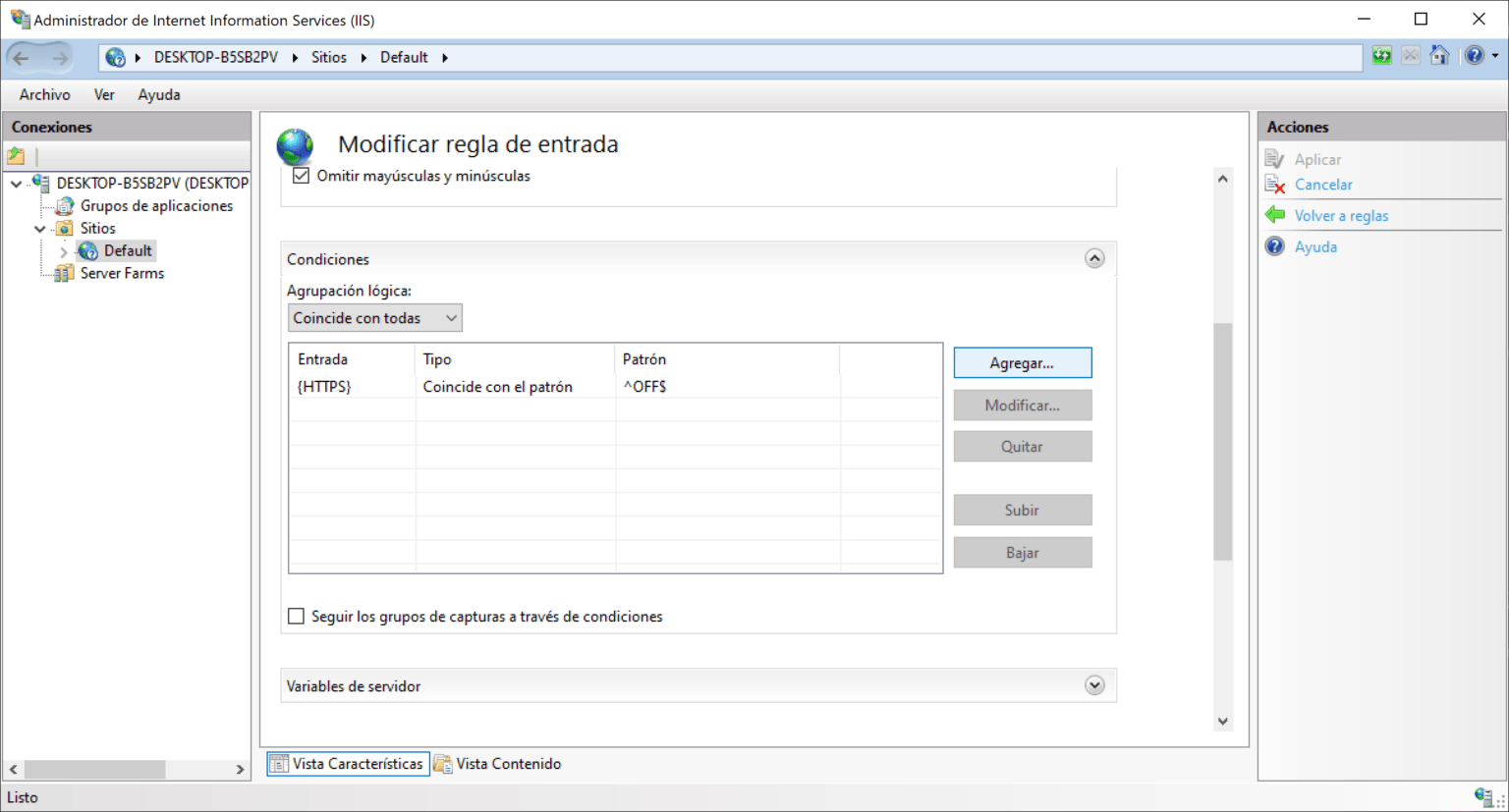Uncheck Omitir mayúsculas y minúsculas
Viewport: 1509px width, 812px height.
point(301,176)
